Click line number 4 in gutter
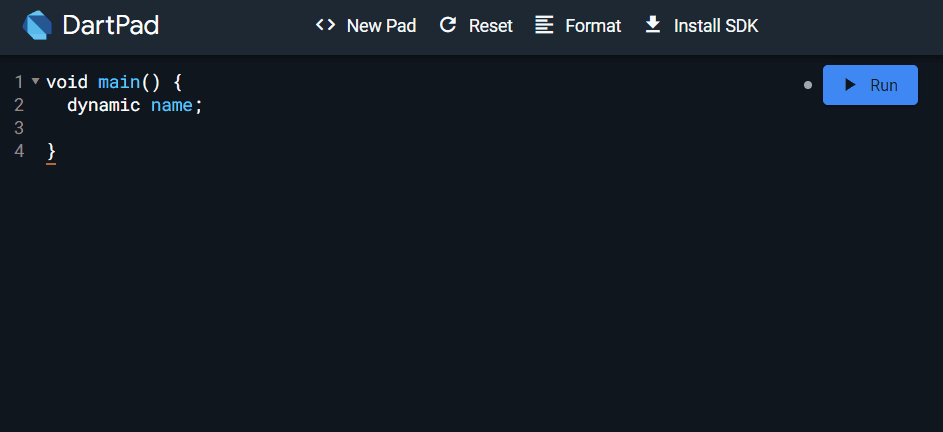Viewport: 943px width, 432px height. tap(19, 151)
